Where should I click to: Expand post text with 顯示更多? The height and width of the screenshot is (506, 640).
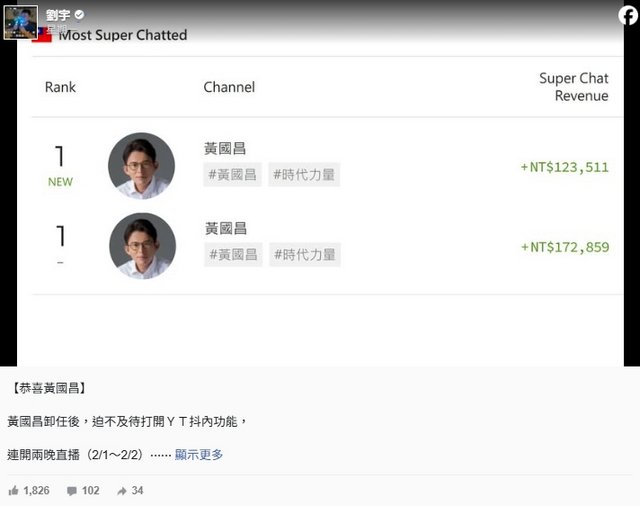pyautogui.click(x=199, y=454)
